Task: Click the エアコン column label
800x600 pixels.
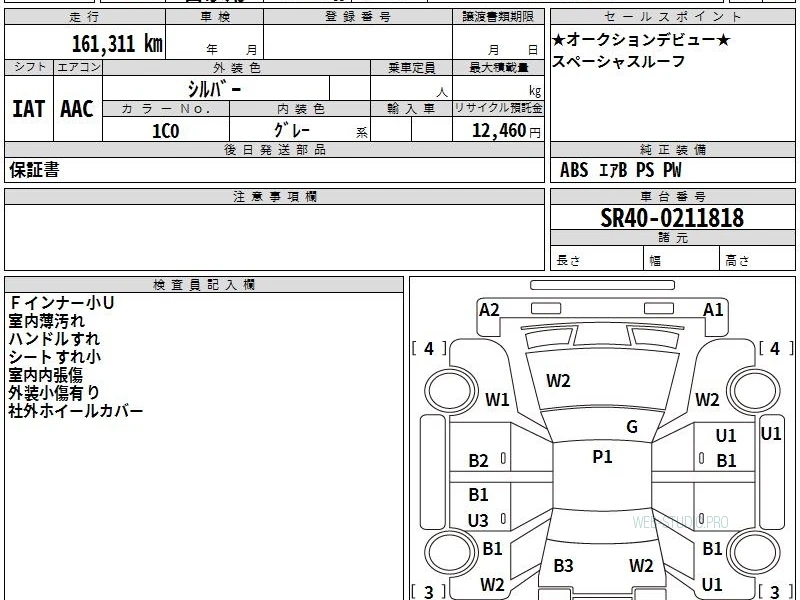Action: [x=78, y=67]
